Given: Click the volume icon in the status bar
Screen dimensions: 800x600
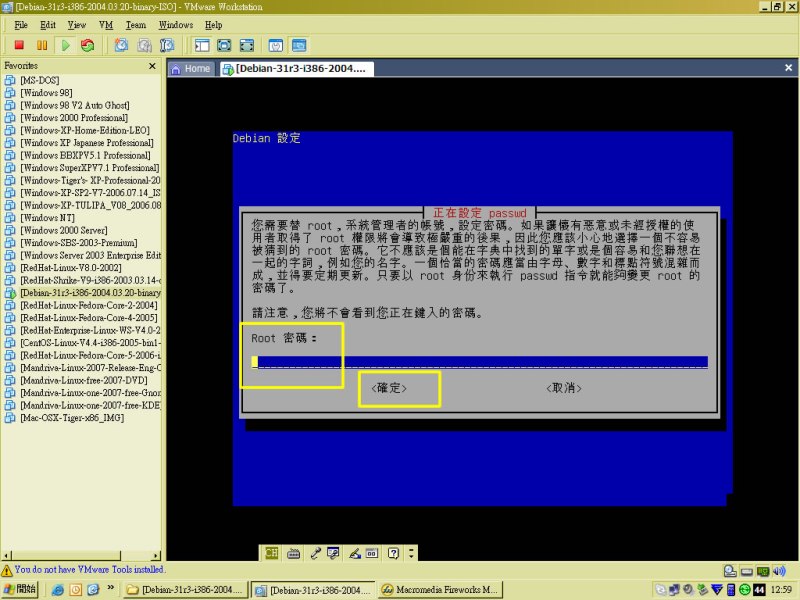Looking at the screenshot, I should pyautogui.click(x=779, y=571).
